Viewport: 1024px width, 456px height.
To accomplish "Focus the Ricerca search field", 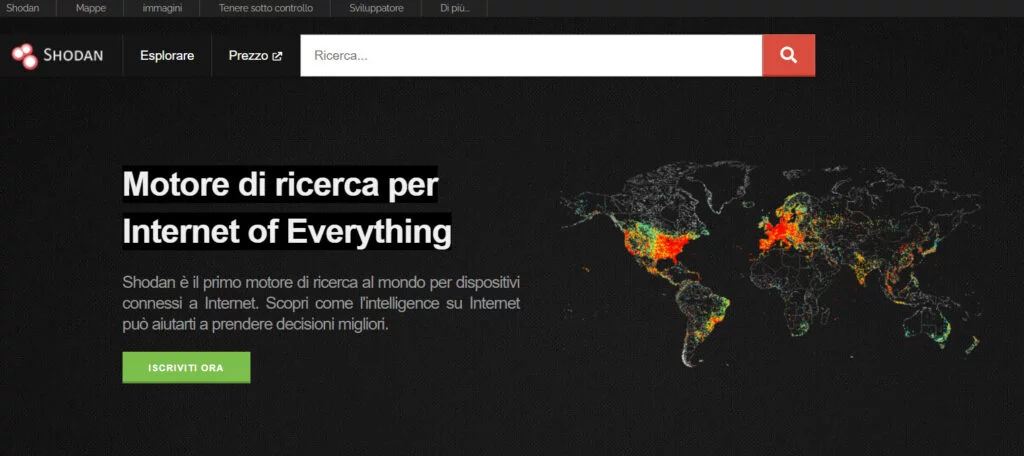I will tap(530, 56).
